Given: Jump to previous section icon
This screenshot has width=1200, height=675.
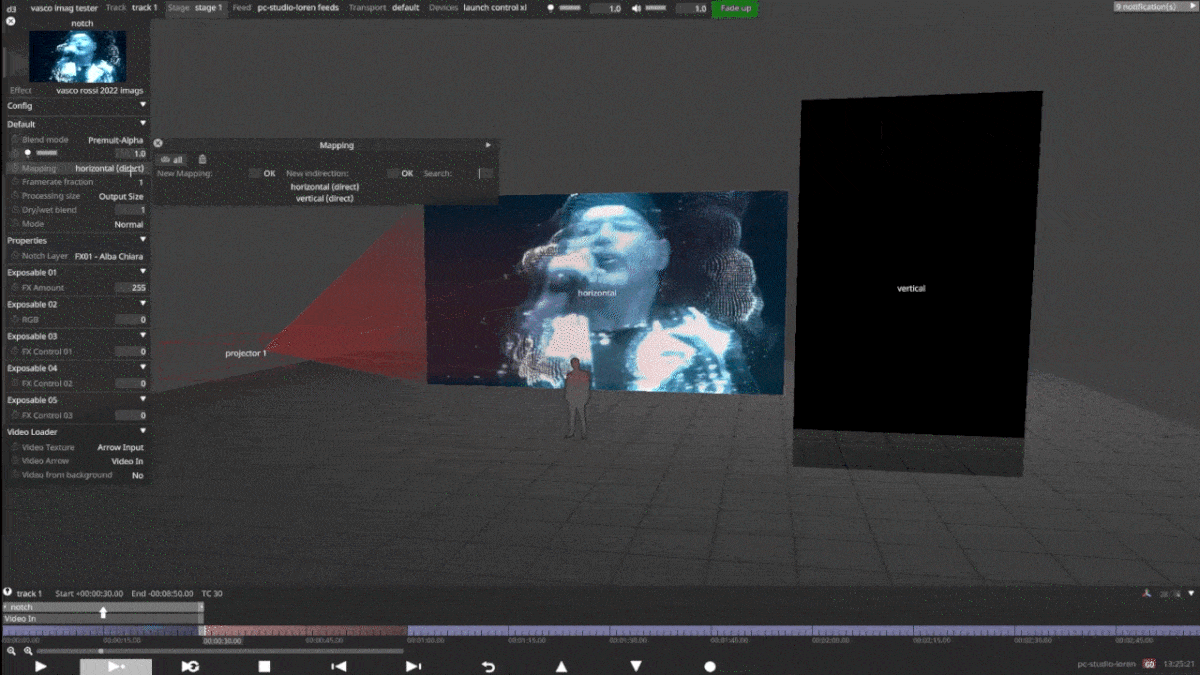Looking at the screenshot, I should (x=339, y=666).
